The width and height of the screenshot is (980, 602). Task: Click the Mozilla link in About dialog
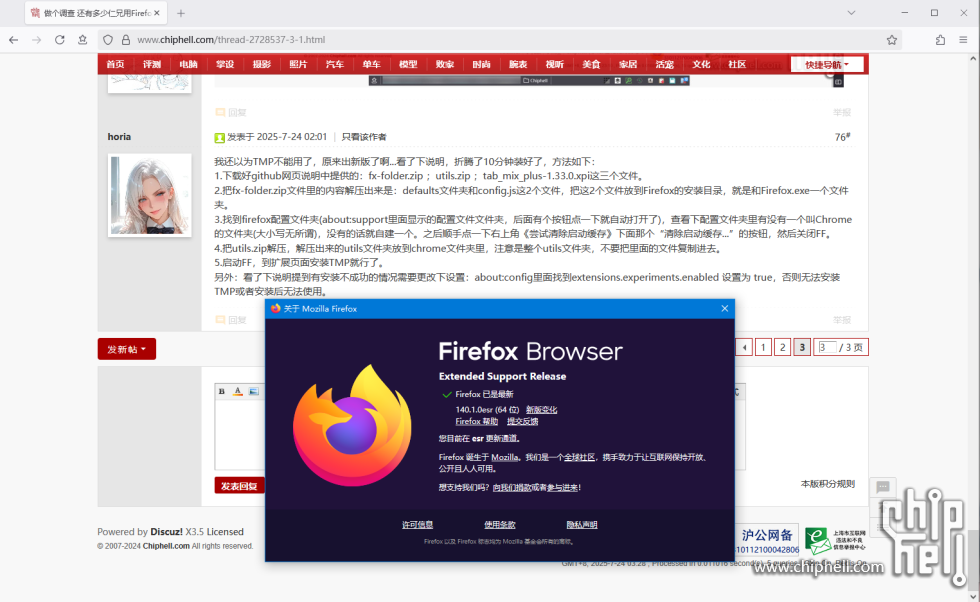(504, 457)
